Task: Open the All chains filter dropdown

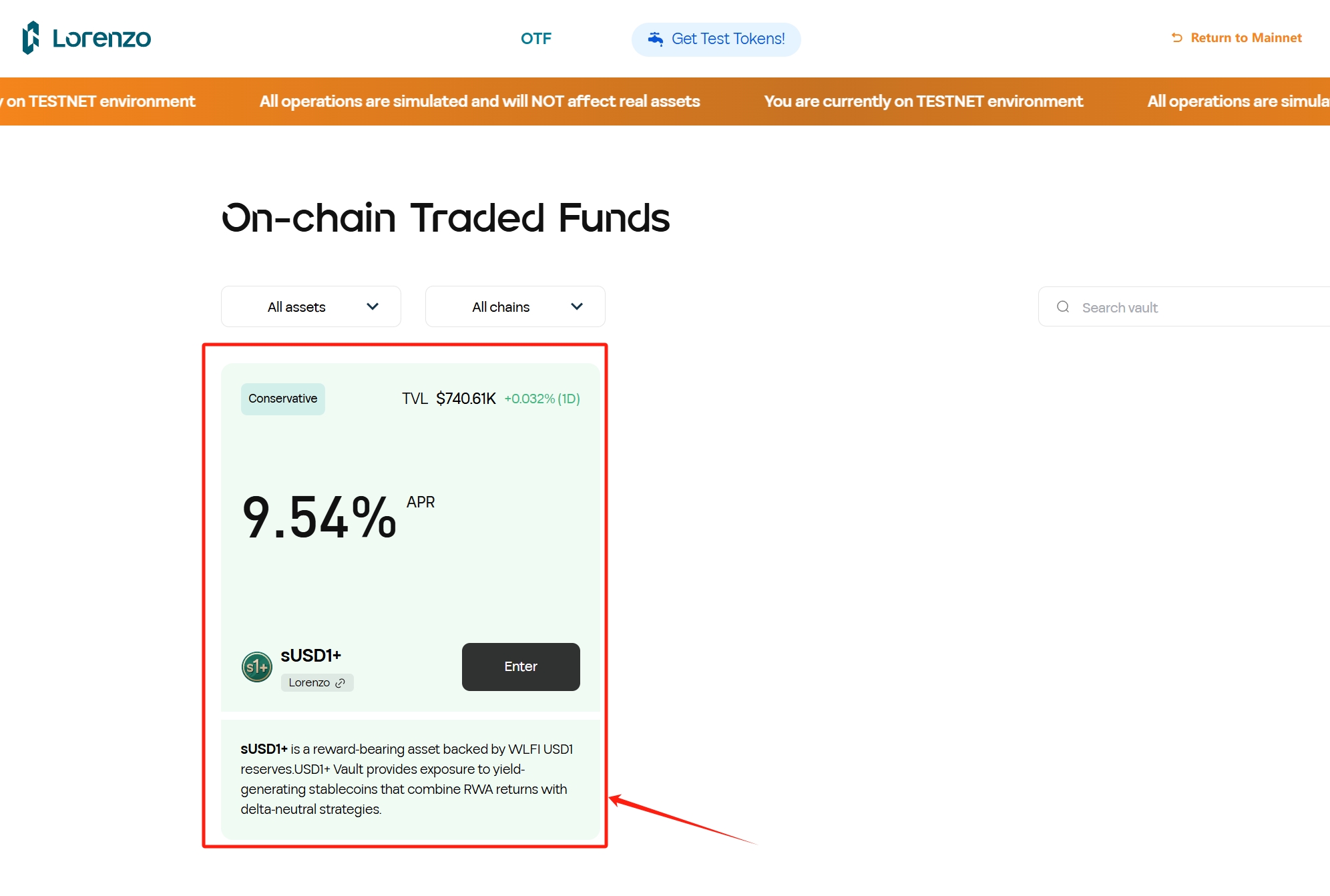Action: coord(515,306)
